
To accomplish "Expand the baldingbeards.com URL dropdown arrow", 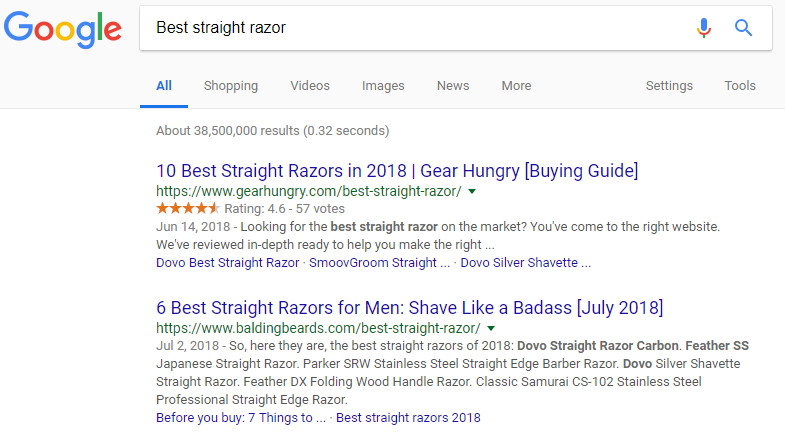I will 492,328.
